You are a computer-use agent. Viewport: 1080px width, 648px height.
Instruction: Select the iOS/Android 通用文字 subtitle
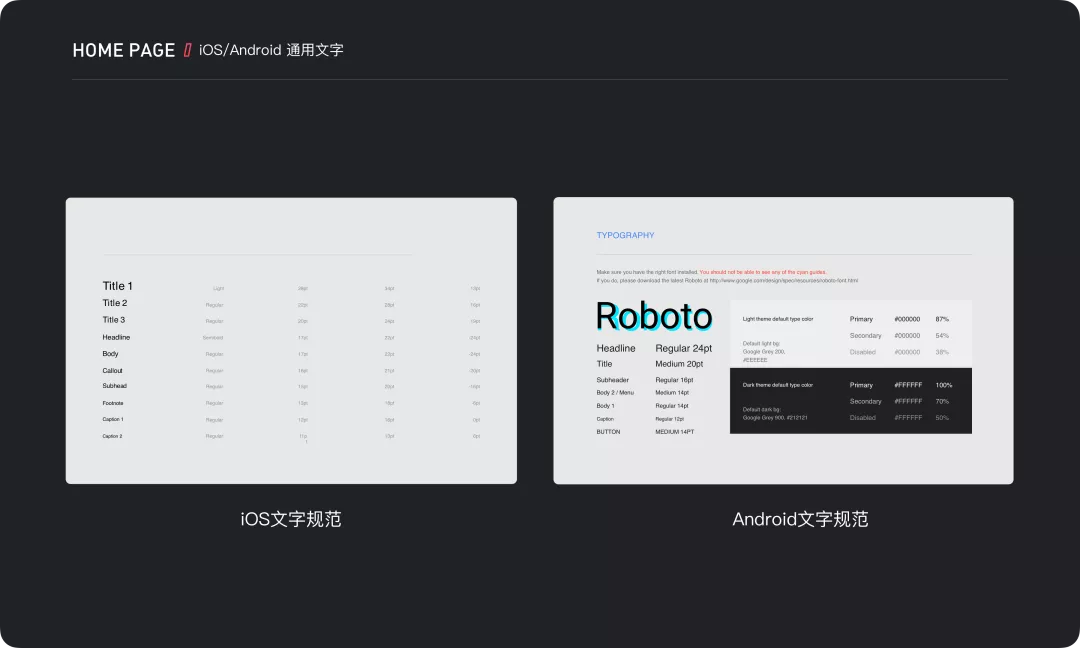coord(271,49)
